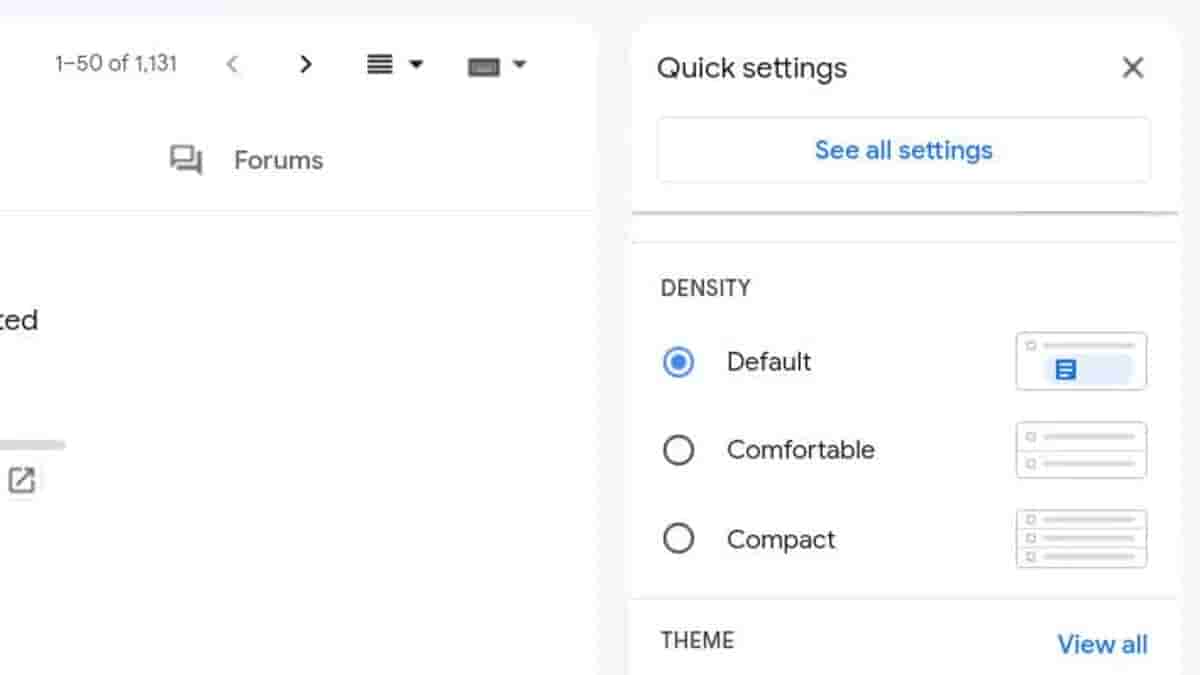Open the conversation in a new window popout icon
This screenshot has width=1200, height=675.
click(x=22, y=481)
